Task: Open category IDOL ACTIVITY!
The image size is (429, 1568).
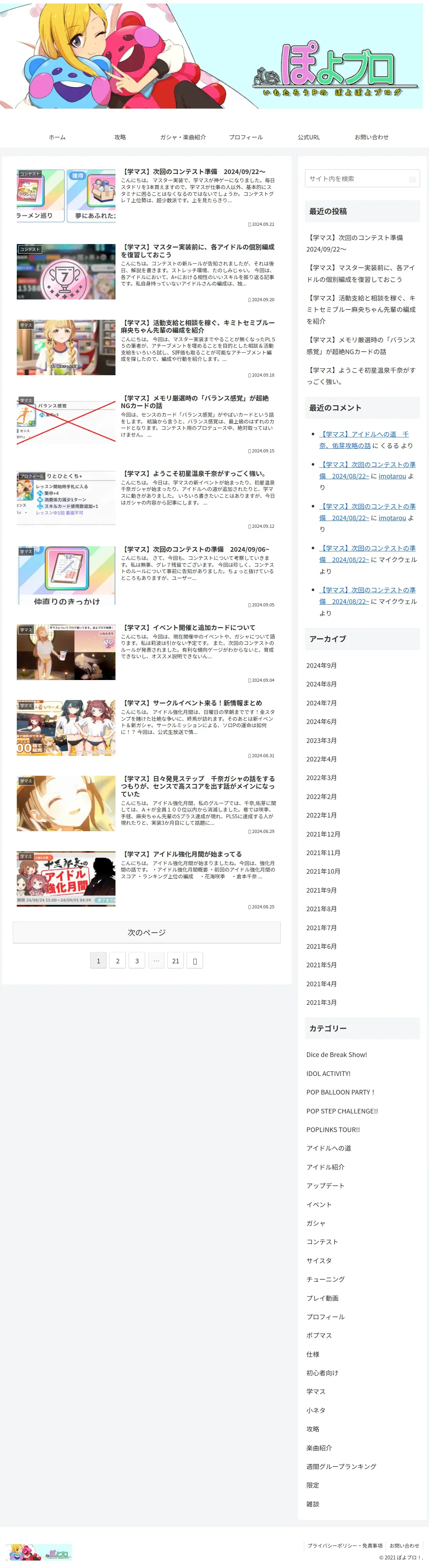Action: click(x=329, y=1074)
